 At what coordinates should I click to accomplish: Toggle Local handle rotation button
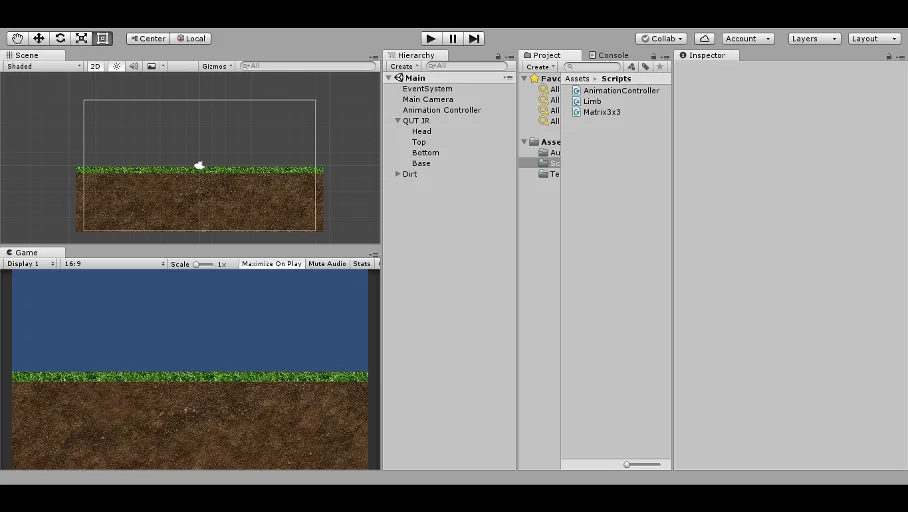191,38
